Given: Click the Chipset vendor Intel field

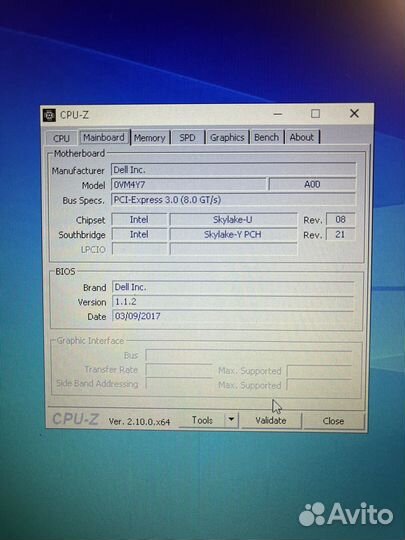Looking at the screenshot, I should (x=139, y=220).
